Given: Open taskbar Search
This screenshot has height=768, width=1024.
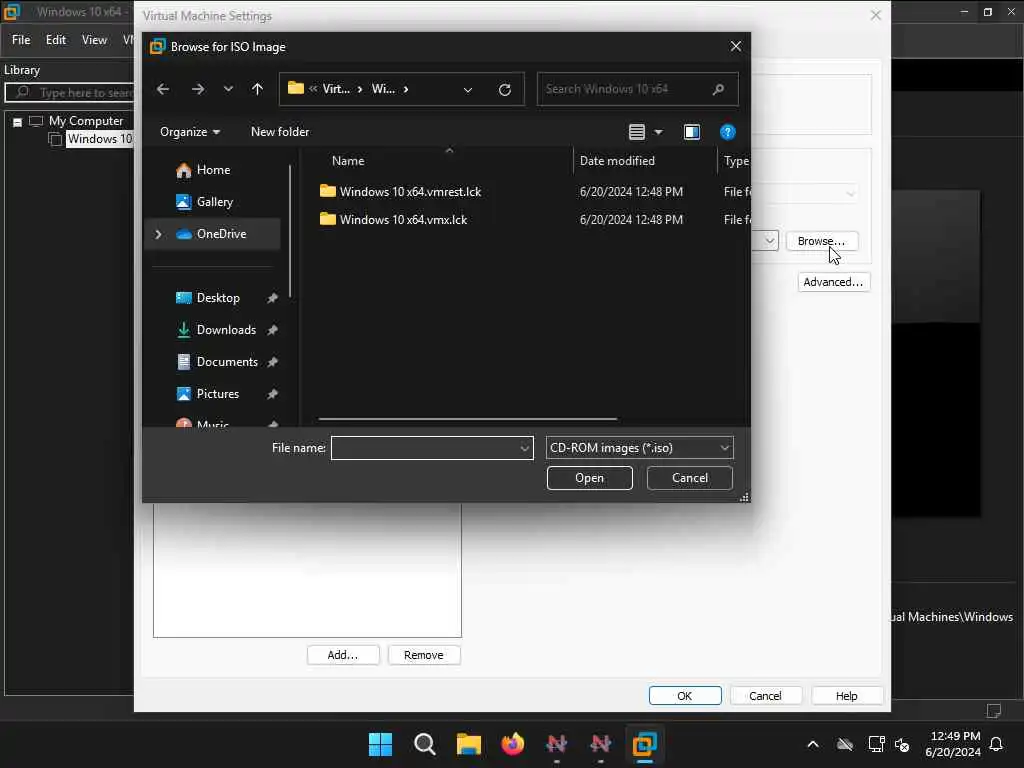Looking at the screenshot, I should [424, 744].
